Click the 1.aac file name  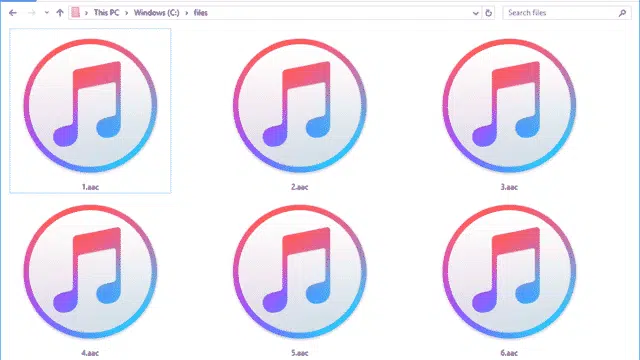click(x=90, y=187)
